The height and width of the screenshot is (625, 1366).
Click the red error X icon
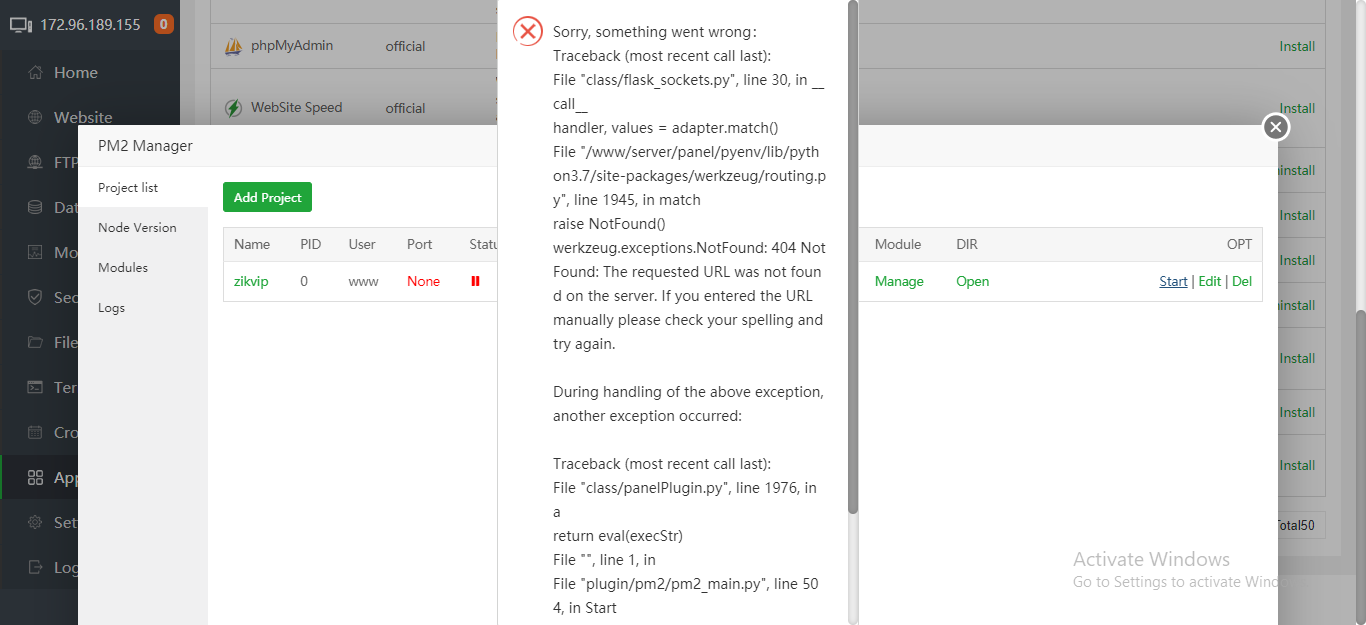coord(528,31)
